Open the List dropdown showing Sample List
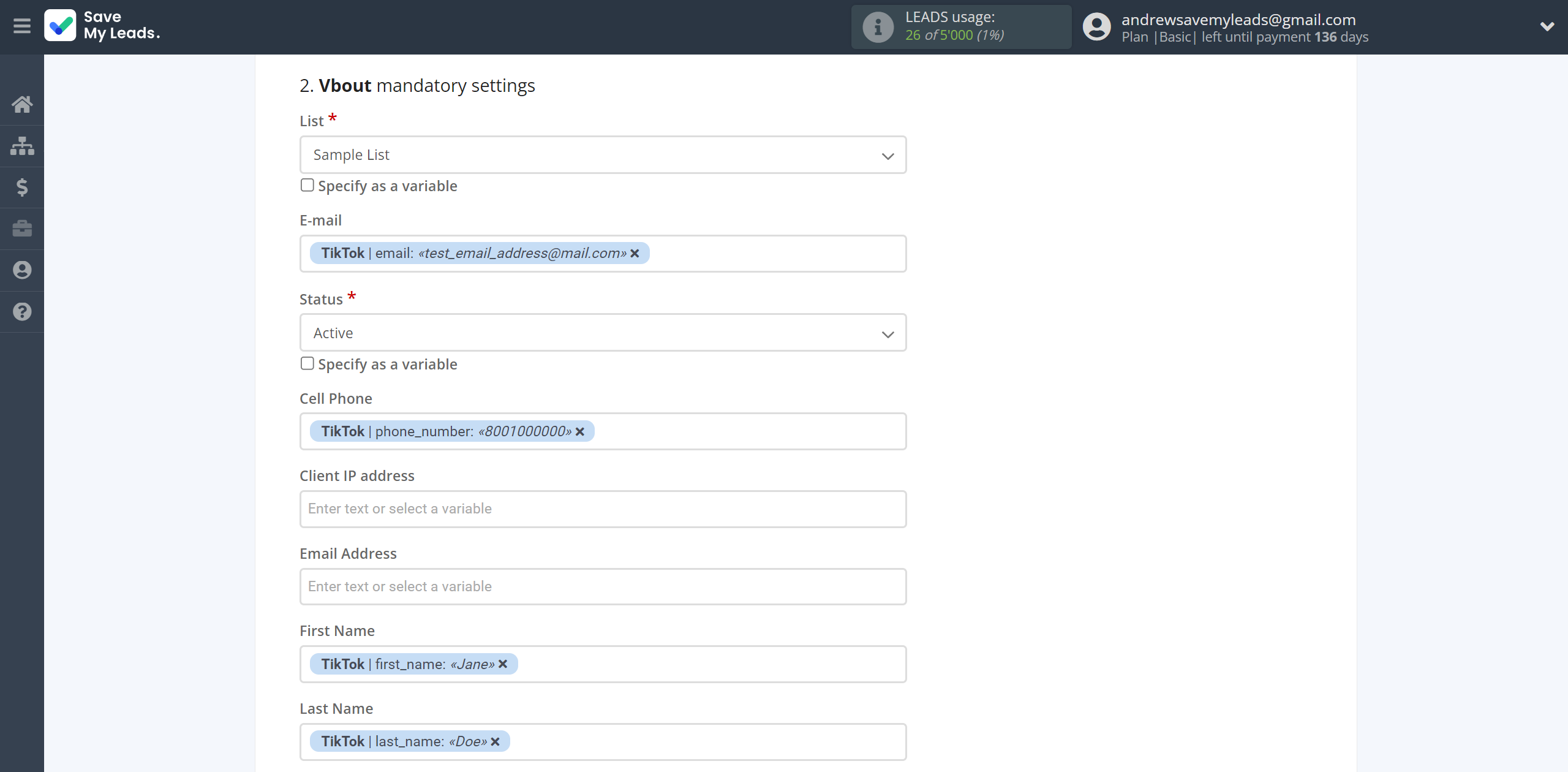 [603, 155]
